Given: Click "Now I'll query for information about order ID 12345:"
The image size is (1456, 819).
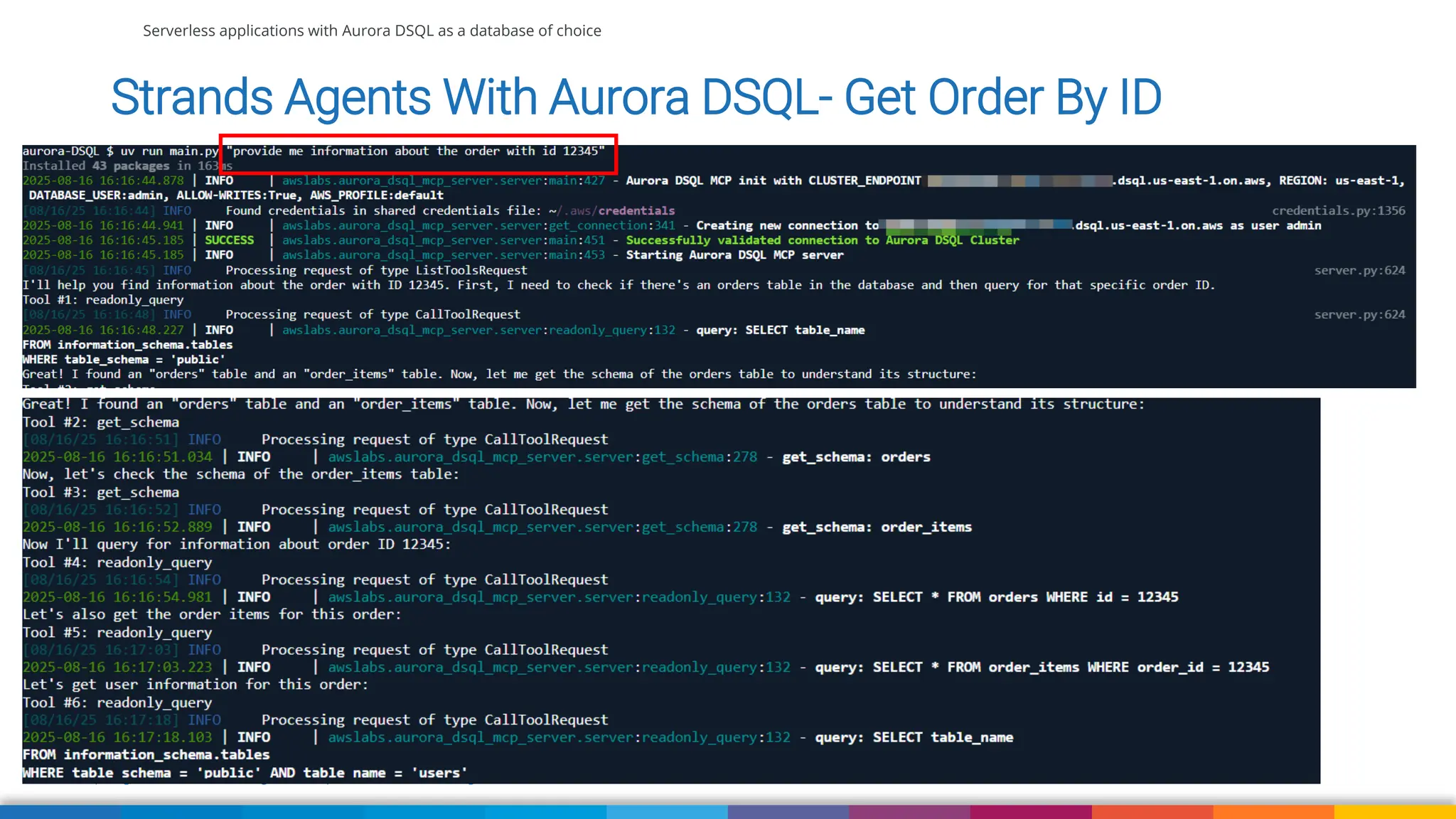Looking at the screenshot, I should [x=236, y=545].
